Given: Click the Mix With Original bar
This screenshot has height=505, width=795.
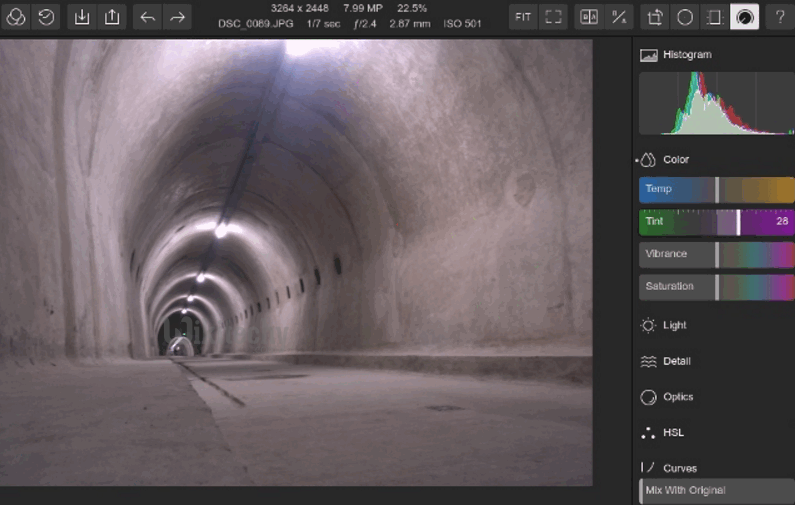Looking at the screenshot, I should pyautogui.click(x=716, y=491).
